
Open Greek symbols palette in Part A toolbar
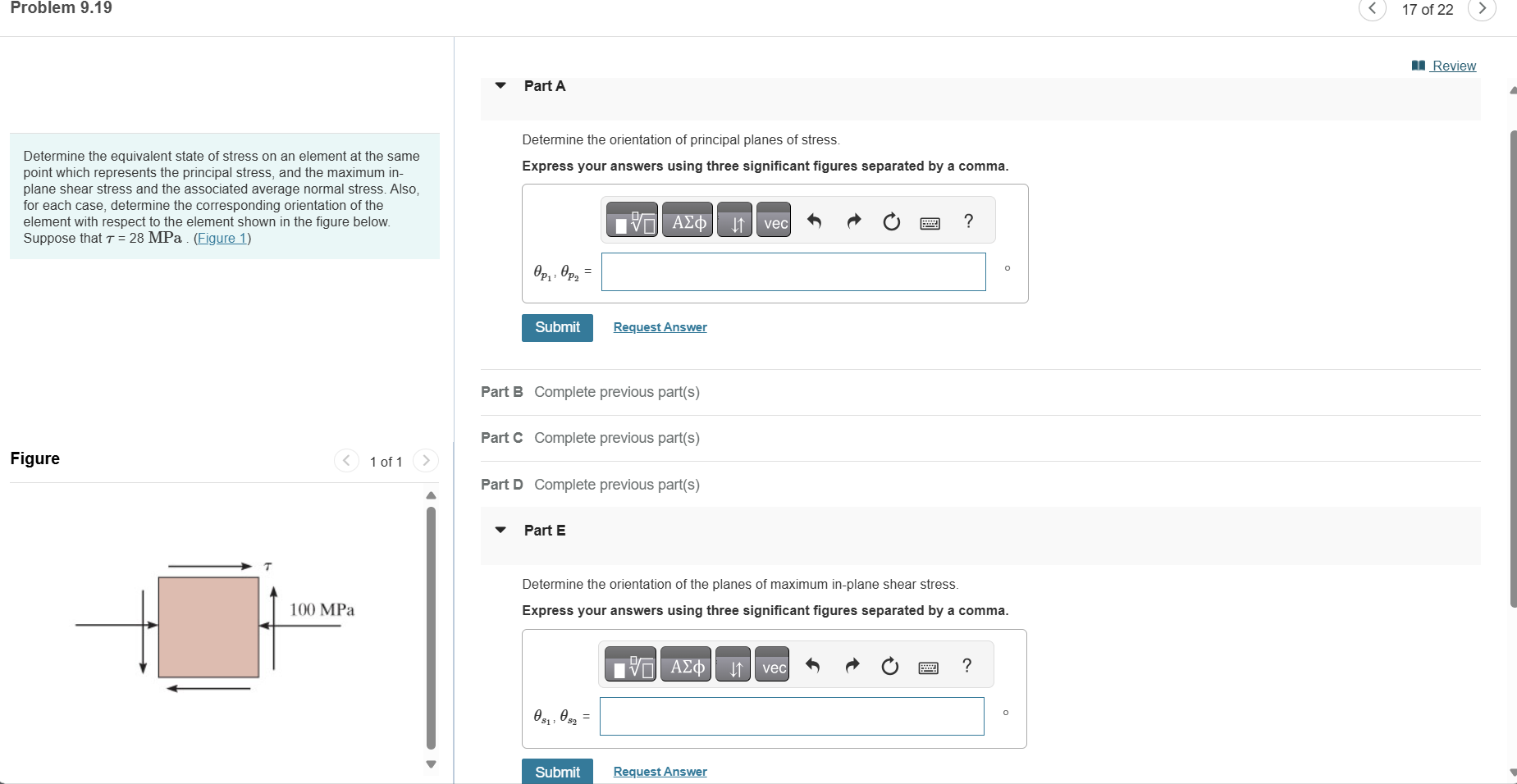(688, 221)
